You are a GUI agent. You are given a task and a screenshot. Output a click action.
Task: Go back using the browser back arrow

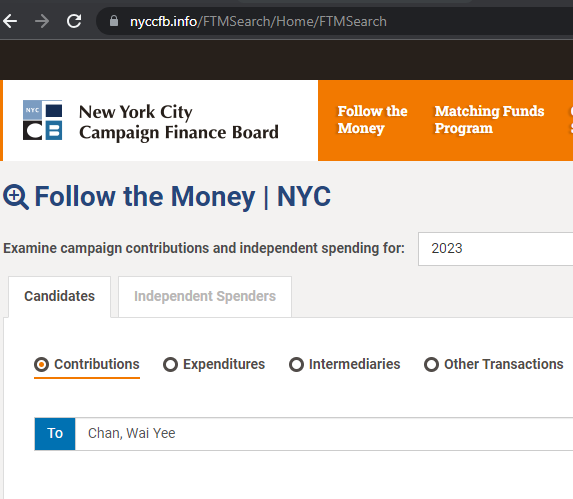(10, 21)
